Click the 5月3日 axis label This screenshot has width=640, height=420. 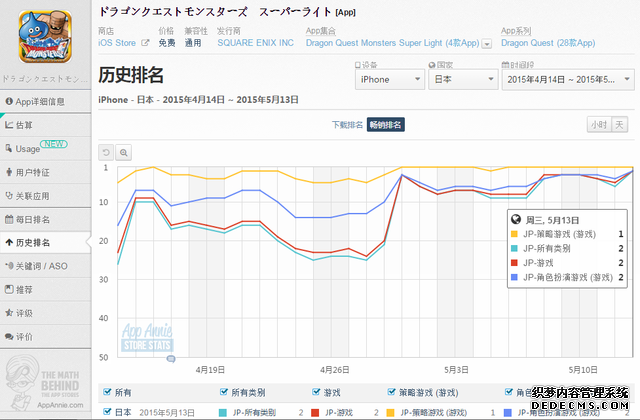point(456,370)
